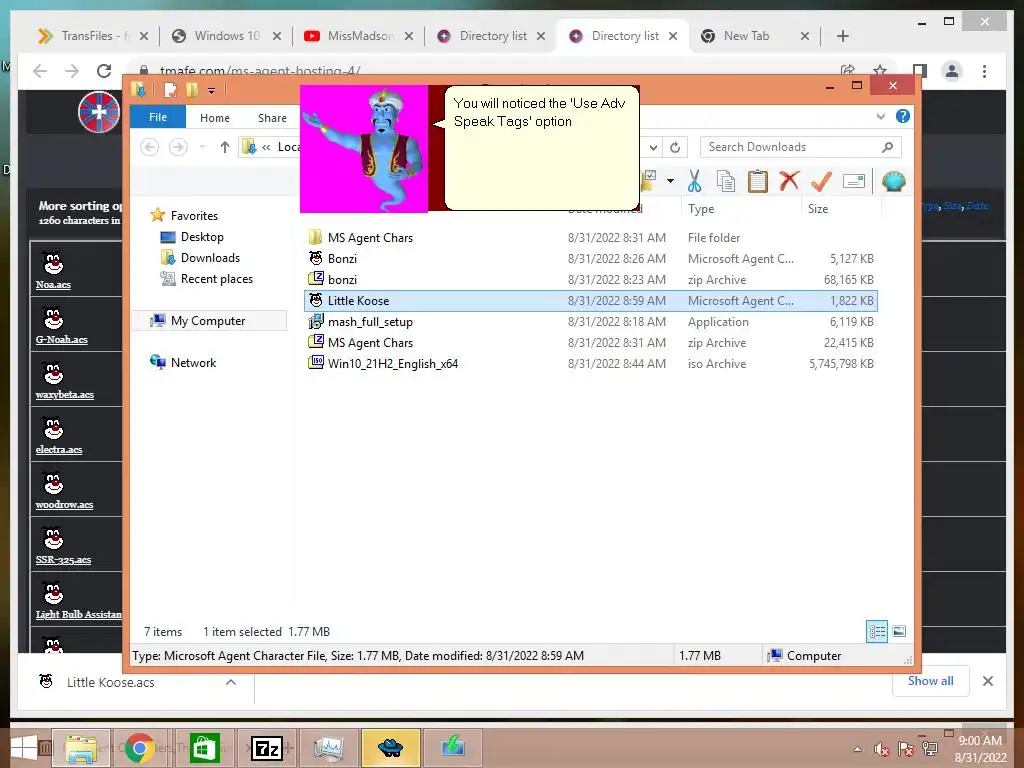Screen dimensions: 1024x768
Task: Click the Properties card icon in toolbar
Action: coord(854,181)
